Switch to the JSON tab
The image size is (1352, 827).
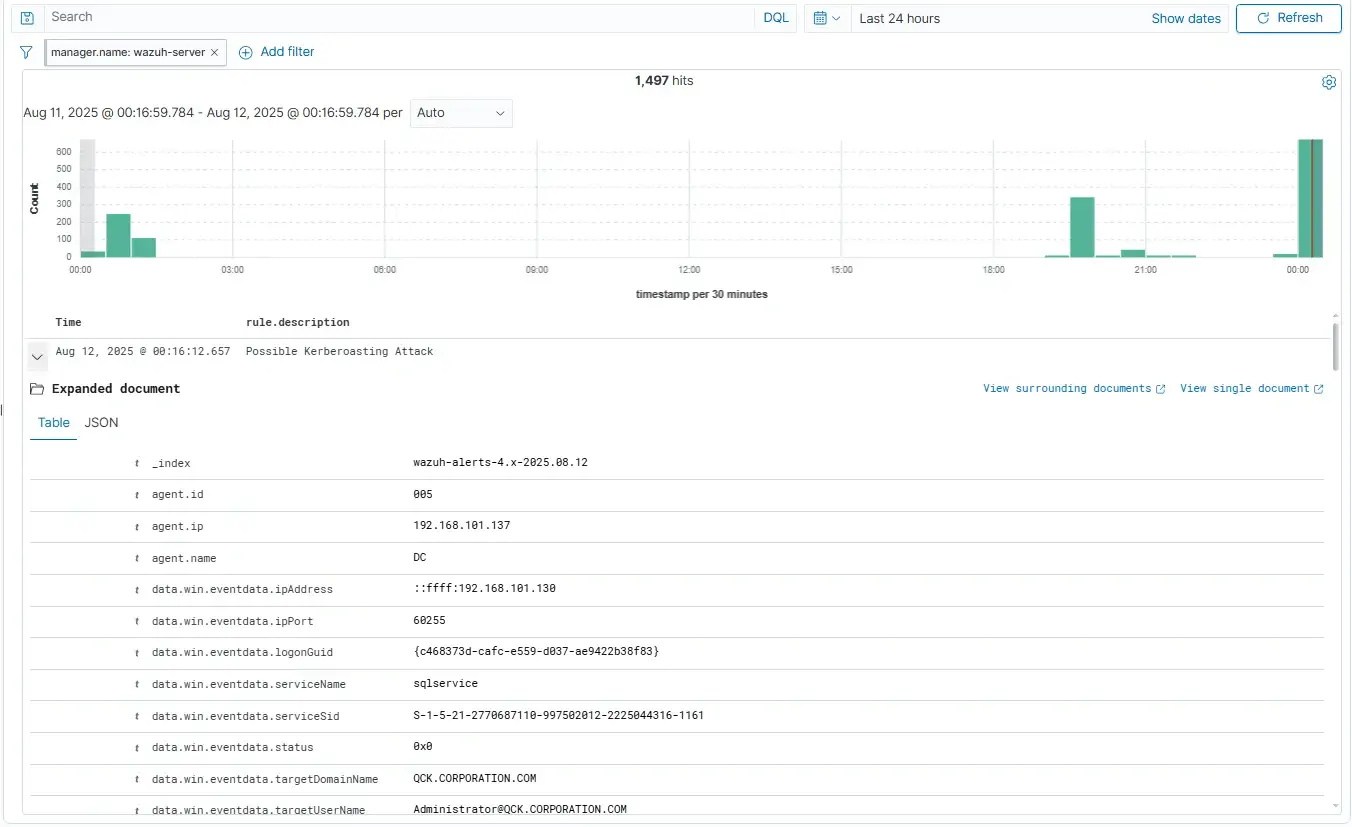click(101, 422)
